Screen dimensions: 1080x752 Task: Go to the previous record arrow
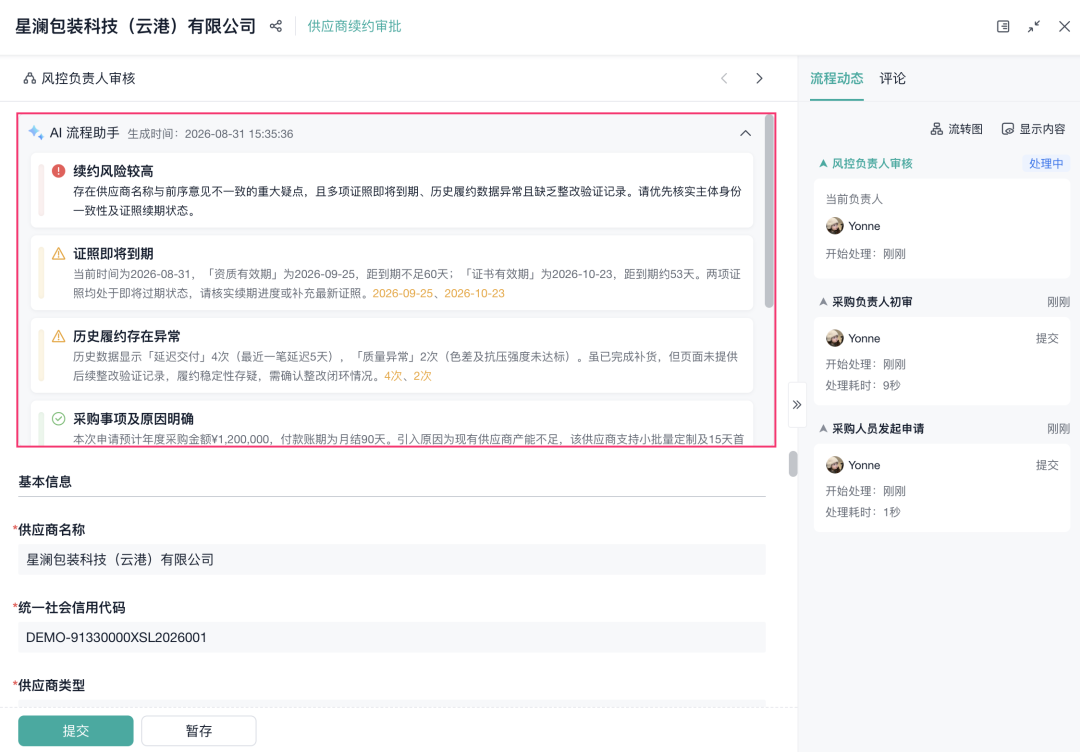(724, 79)
